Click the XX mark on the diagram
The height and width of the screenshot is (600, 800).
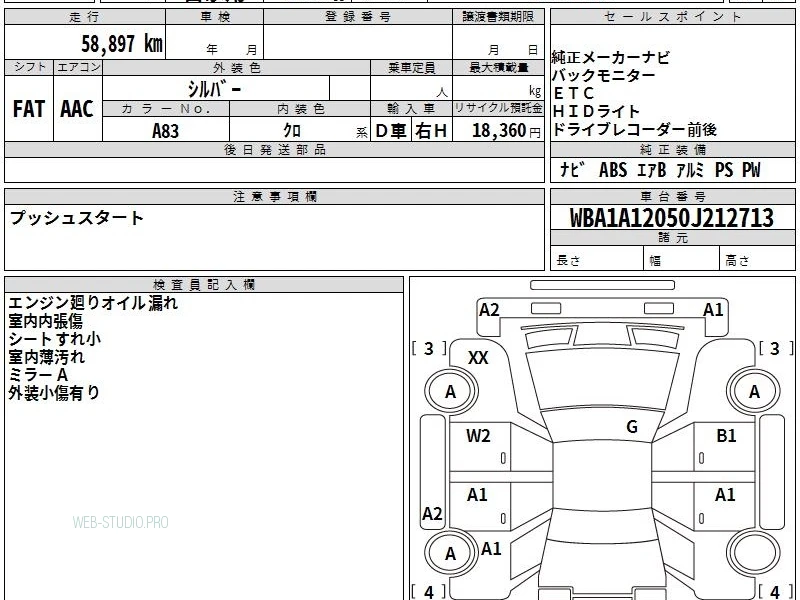(x=478, y=358)
